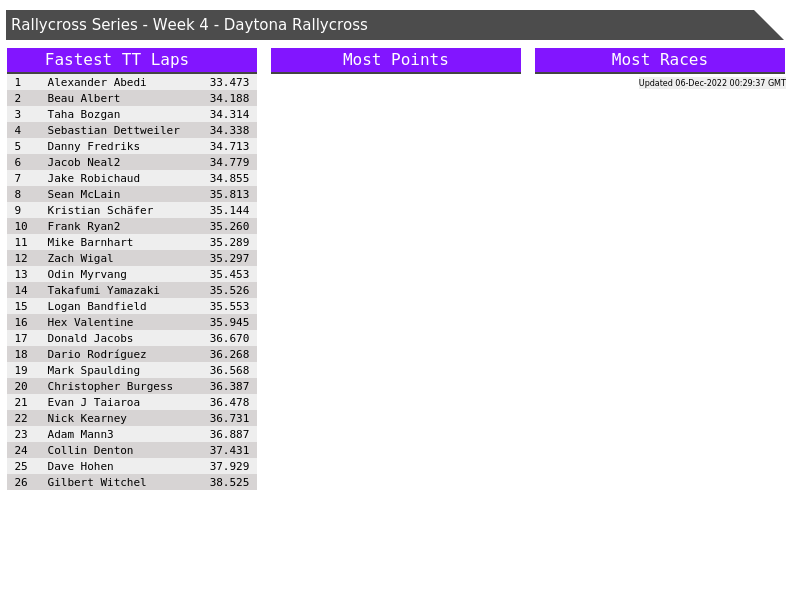800x600 pixels.
Task: Choose Sebastian Dettweiler entry
Action: [113, 130]
